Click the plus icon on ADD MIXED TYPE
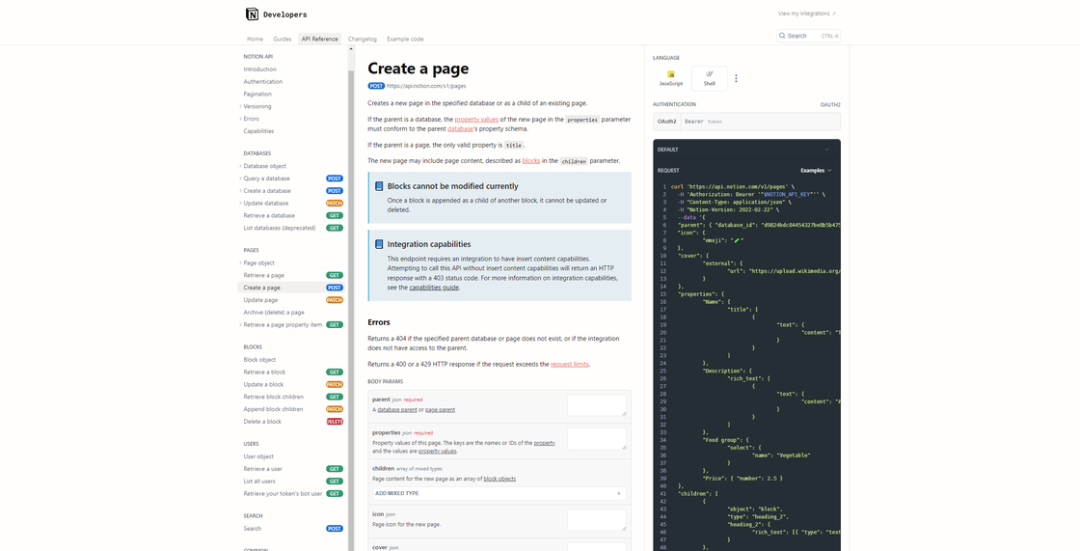The height and width of the screenshot is (551, 1080). click(x=619, y=493)
